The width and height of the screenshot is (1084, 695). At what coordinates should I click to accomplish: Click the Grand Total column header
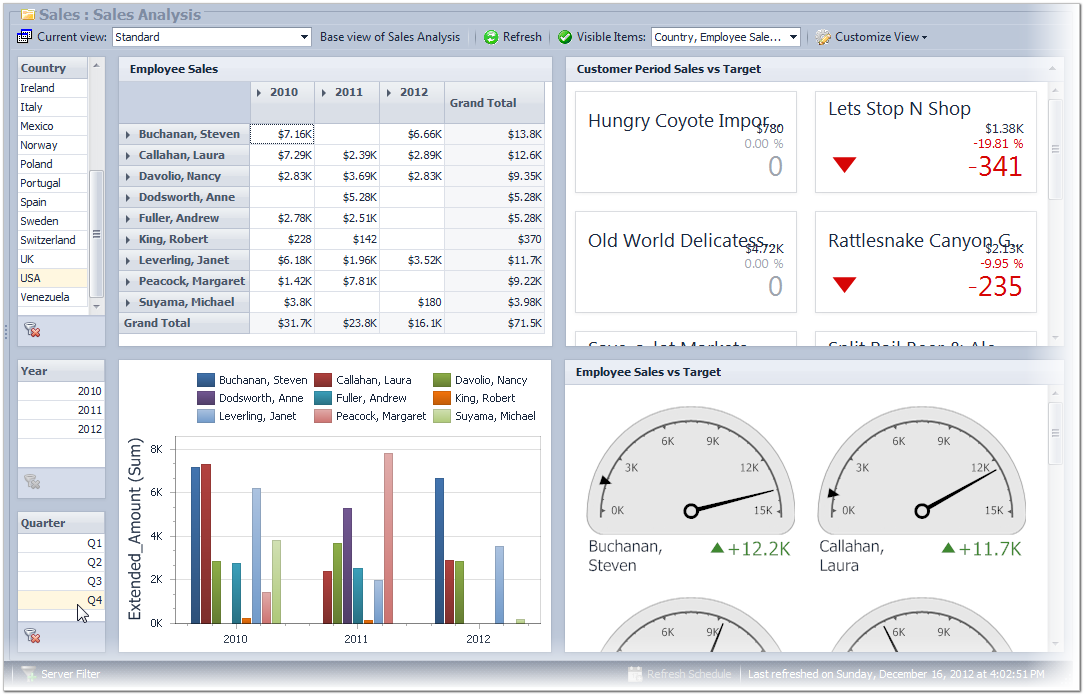[483, 103]
